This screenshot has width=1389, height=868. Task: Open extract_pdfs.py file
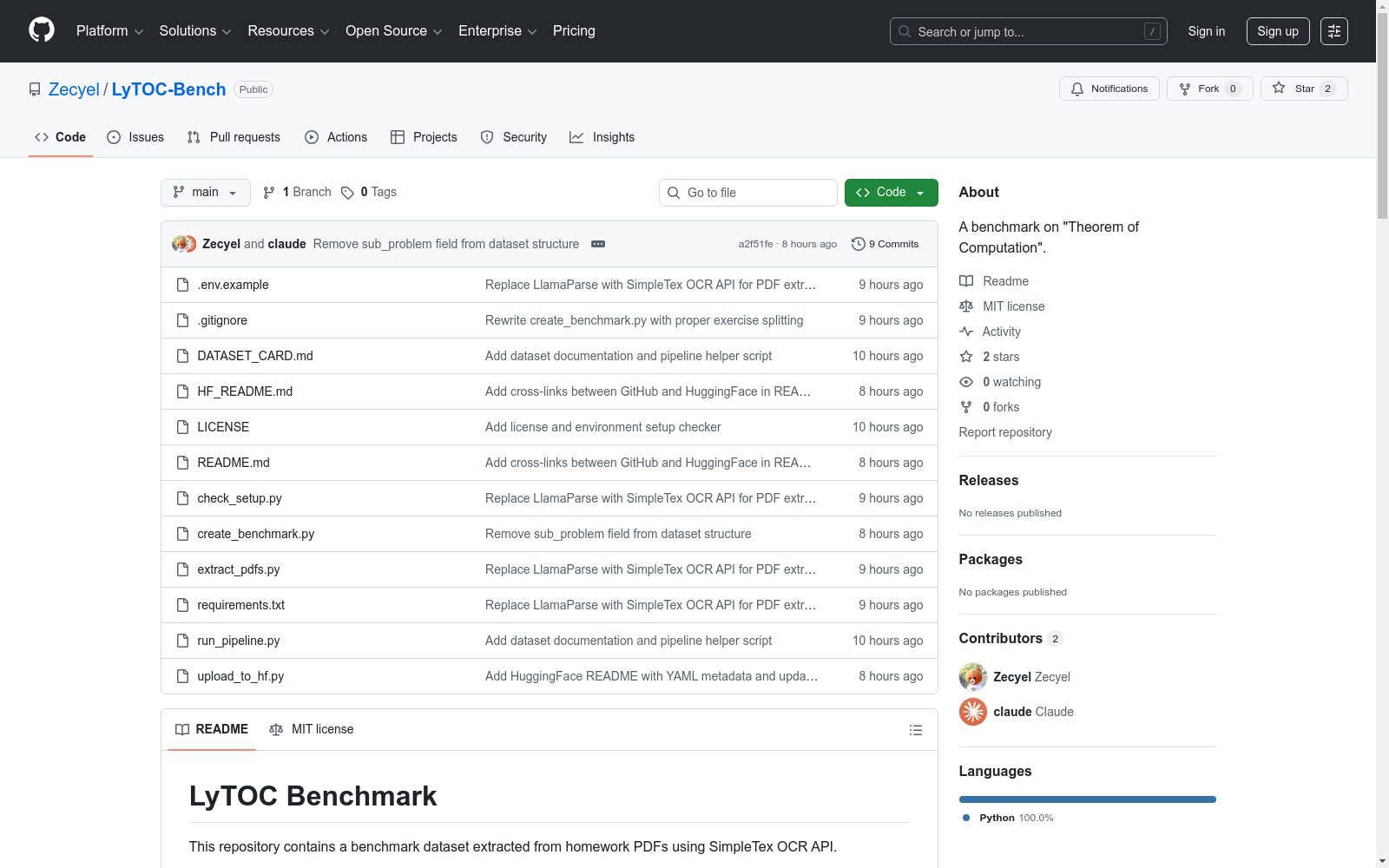click(238, 569)
